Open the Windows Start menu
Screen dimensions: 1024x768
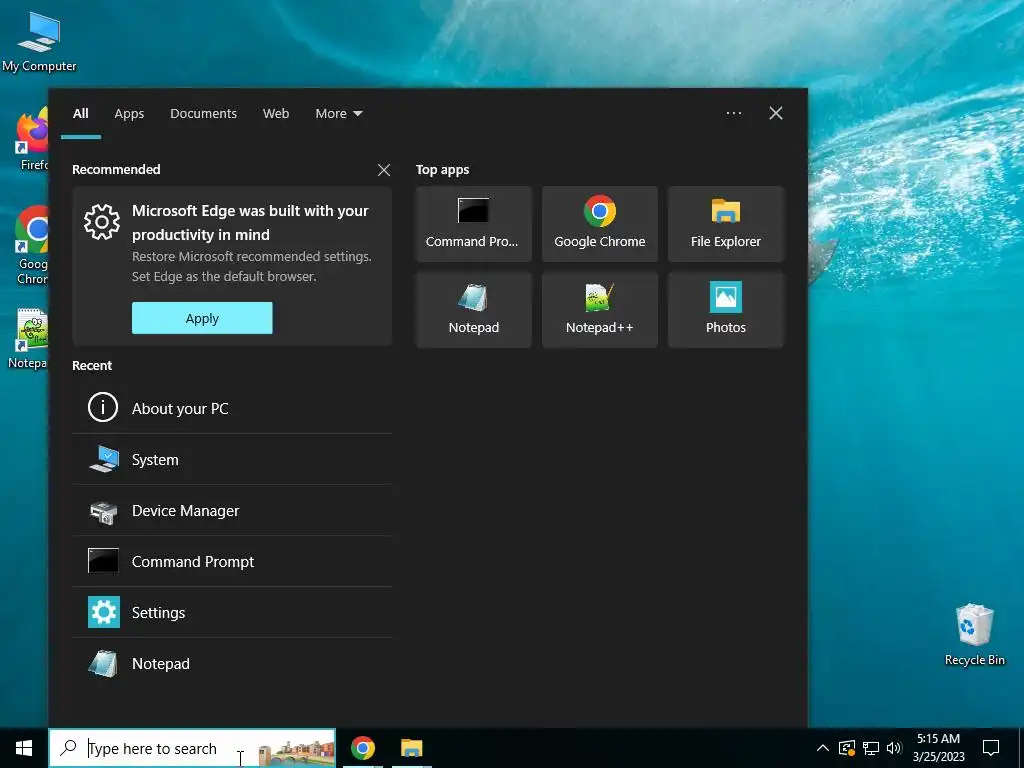(24, 748)
